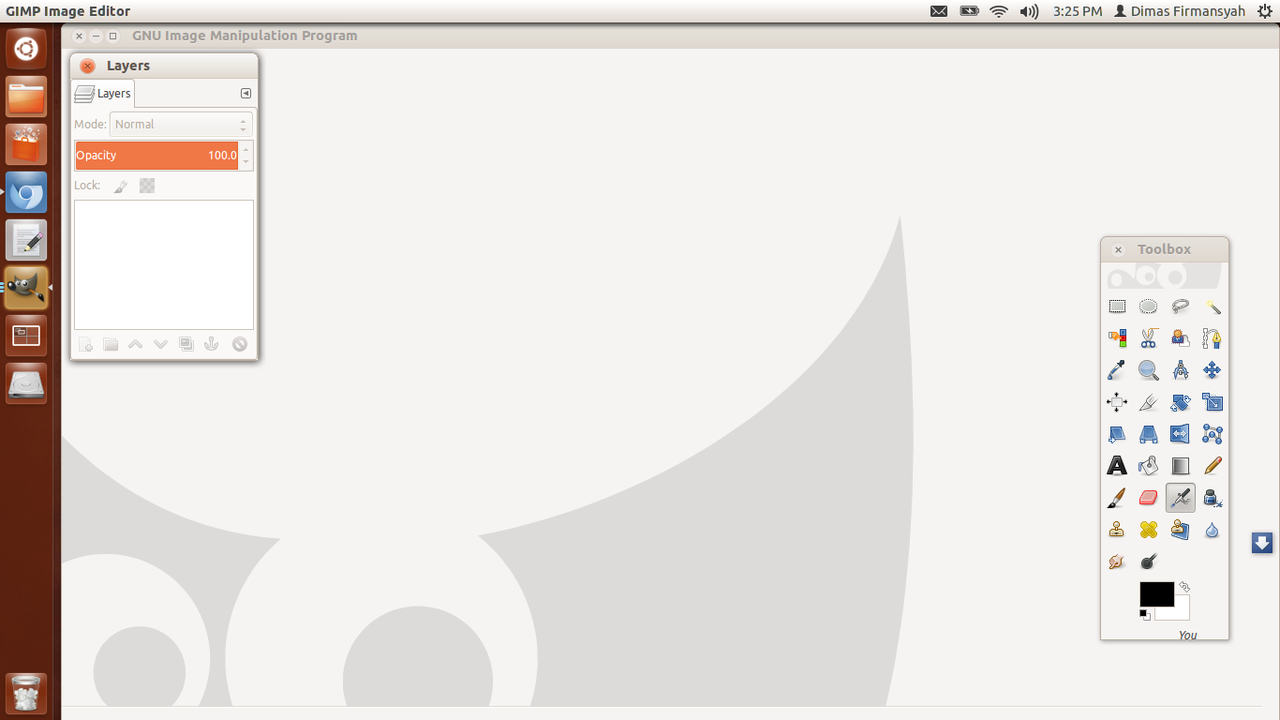Lower the layer with the down arrow
This screenshot has height=720, width=1280.
point(160,344)
